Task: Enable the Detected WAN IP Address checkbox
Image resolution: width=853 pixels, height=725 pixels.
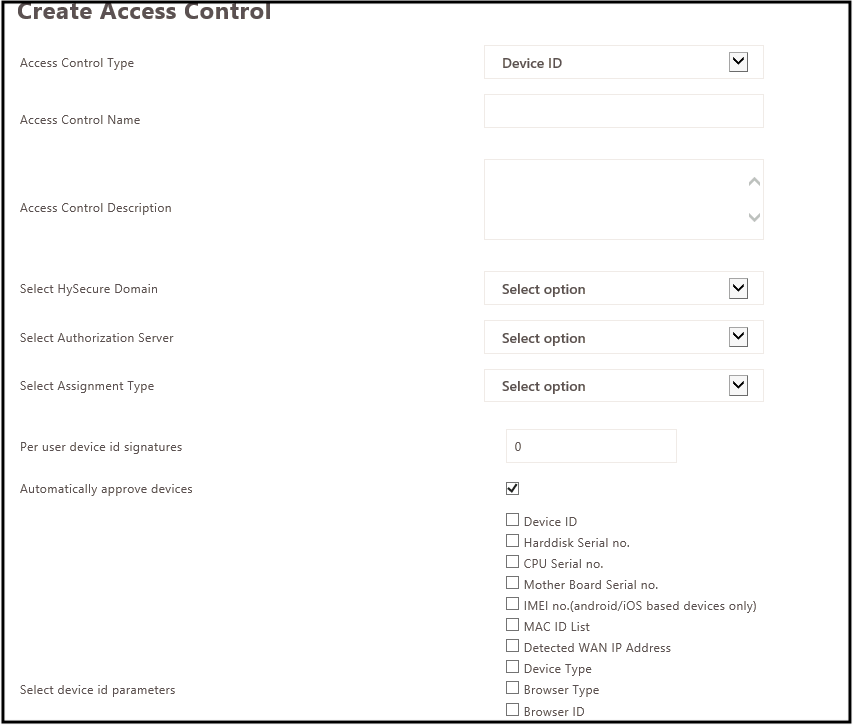Action: [512, 646]
